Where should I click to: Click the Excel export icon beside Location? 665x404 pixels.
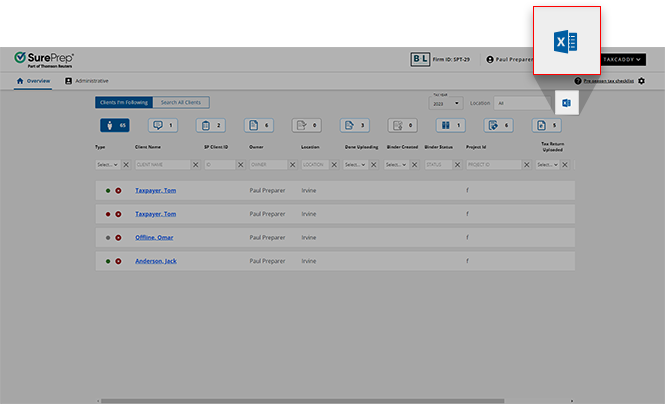point(566,103)
